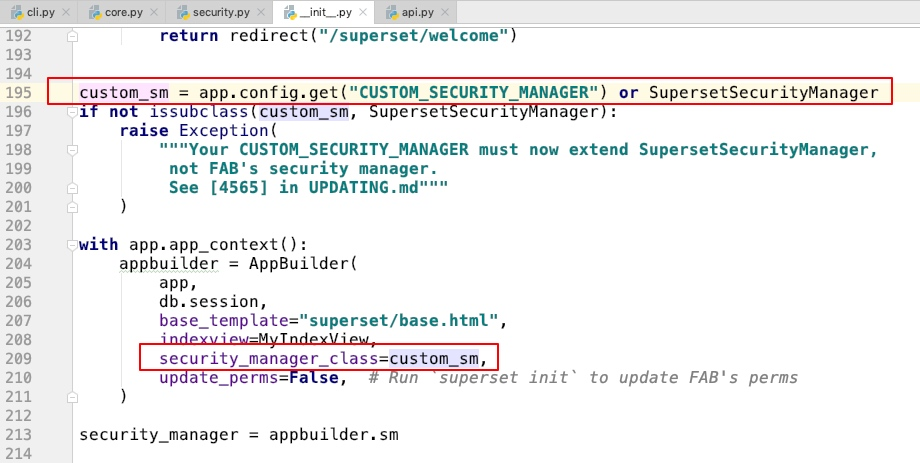This screenshot has height=463, width=920.
Task: Click update_perms=False on line 210
Action: (248, 378)
